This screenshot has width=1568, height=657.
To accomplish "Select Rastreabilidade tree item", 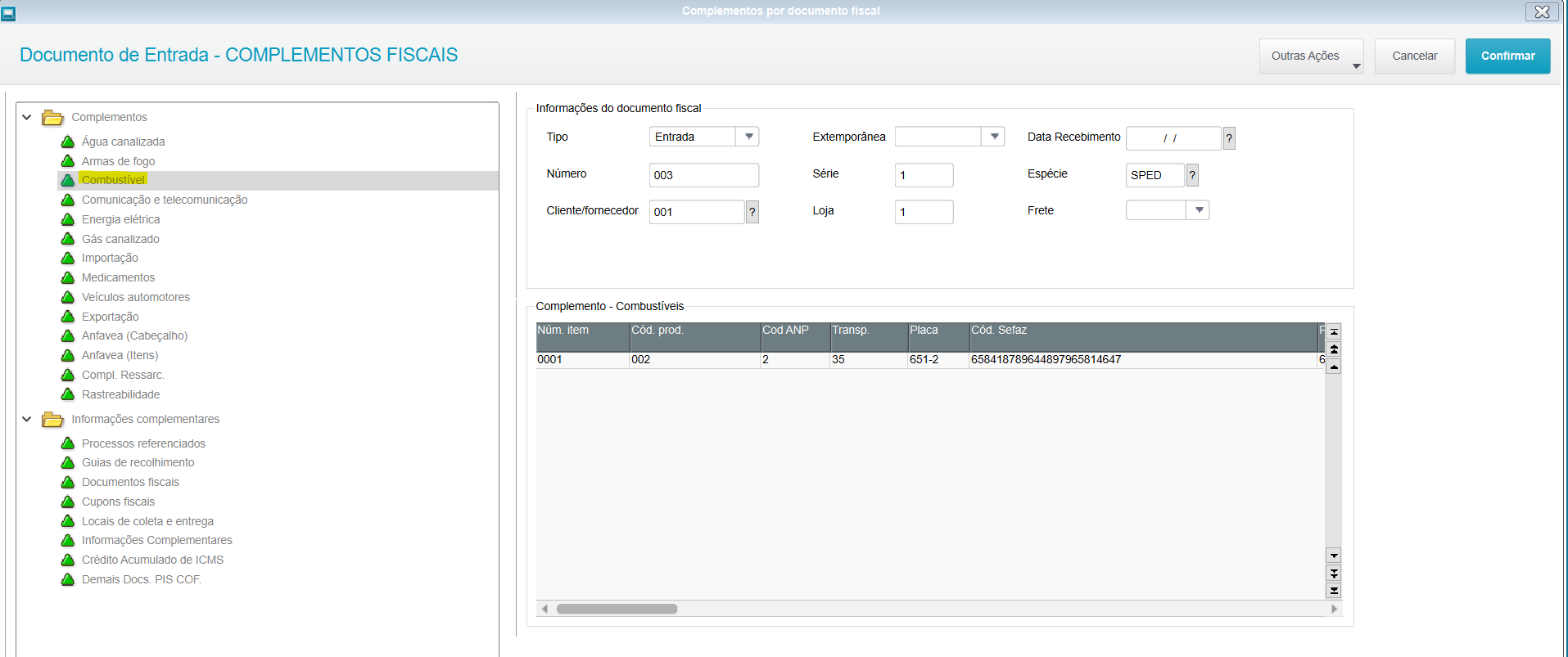I will pyautogui.click(x=120, y=394).
